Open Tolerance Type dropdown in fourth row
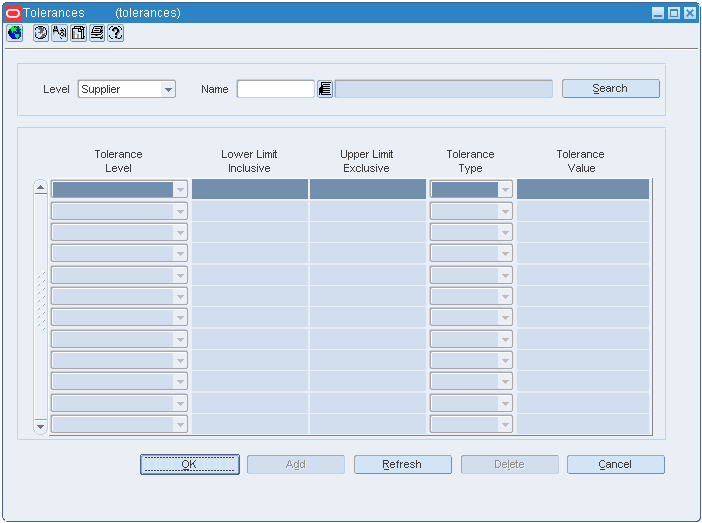 (x=471, y=253)
